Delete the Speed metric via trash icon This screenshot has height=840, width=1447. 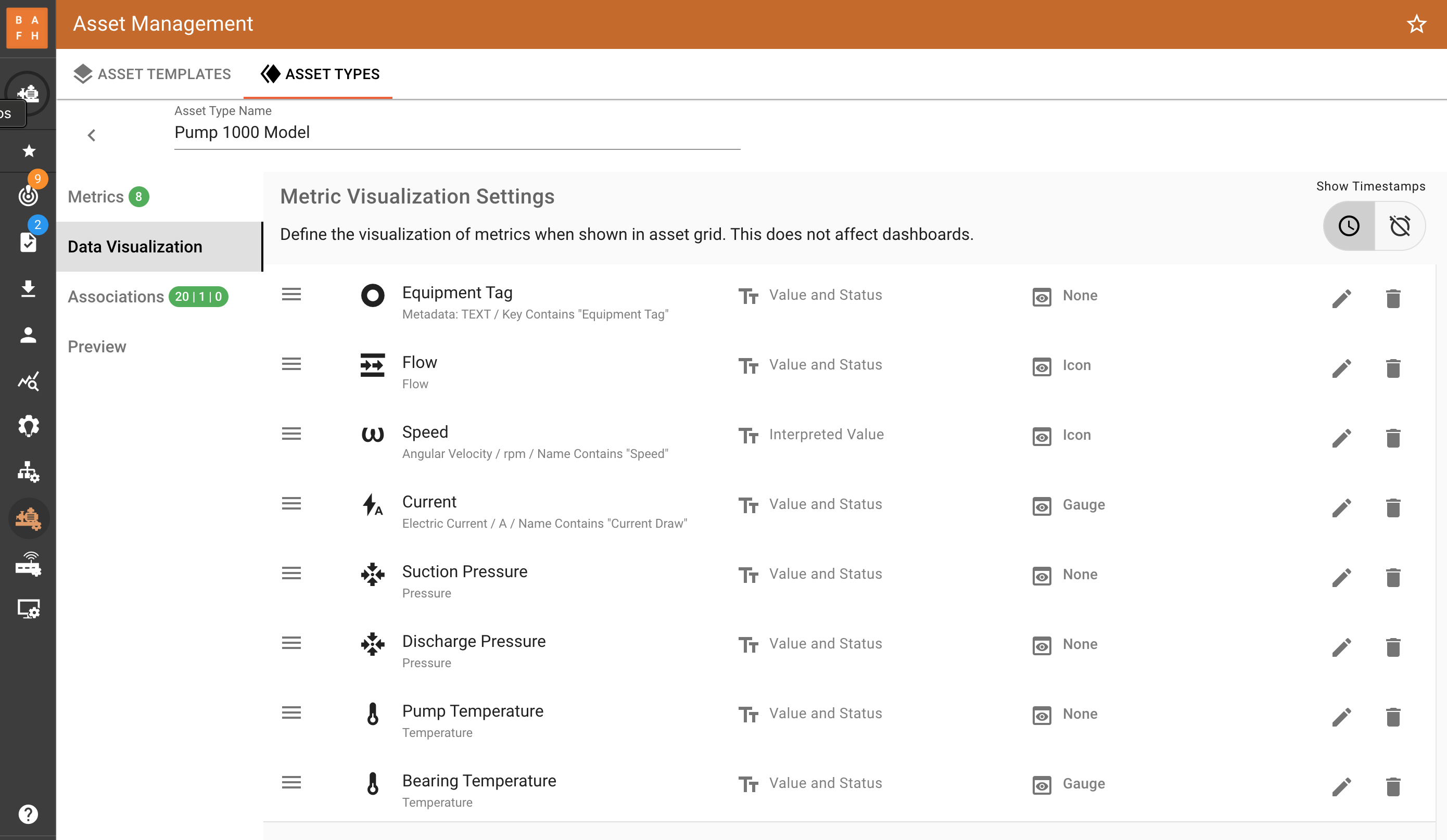coord(1394,438)
